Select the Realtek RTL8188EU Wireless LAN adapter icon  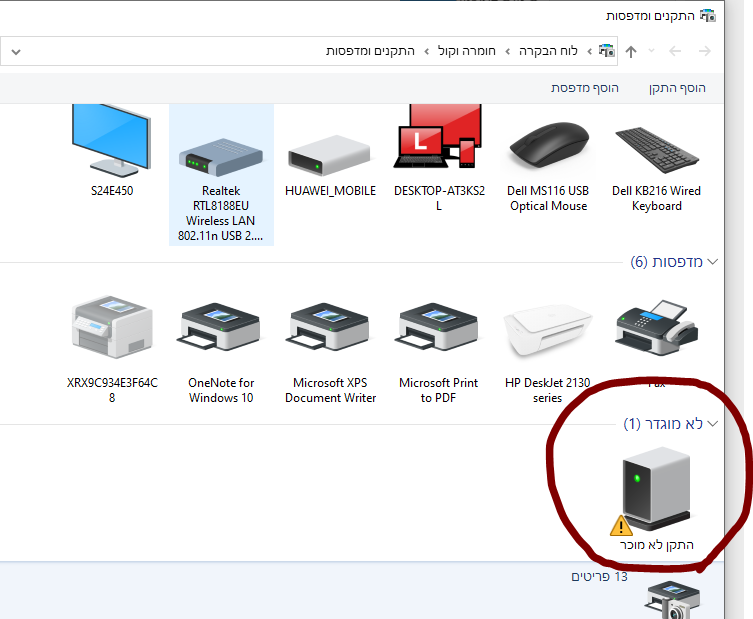pyautogui.click(x=221, y=157)
